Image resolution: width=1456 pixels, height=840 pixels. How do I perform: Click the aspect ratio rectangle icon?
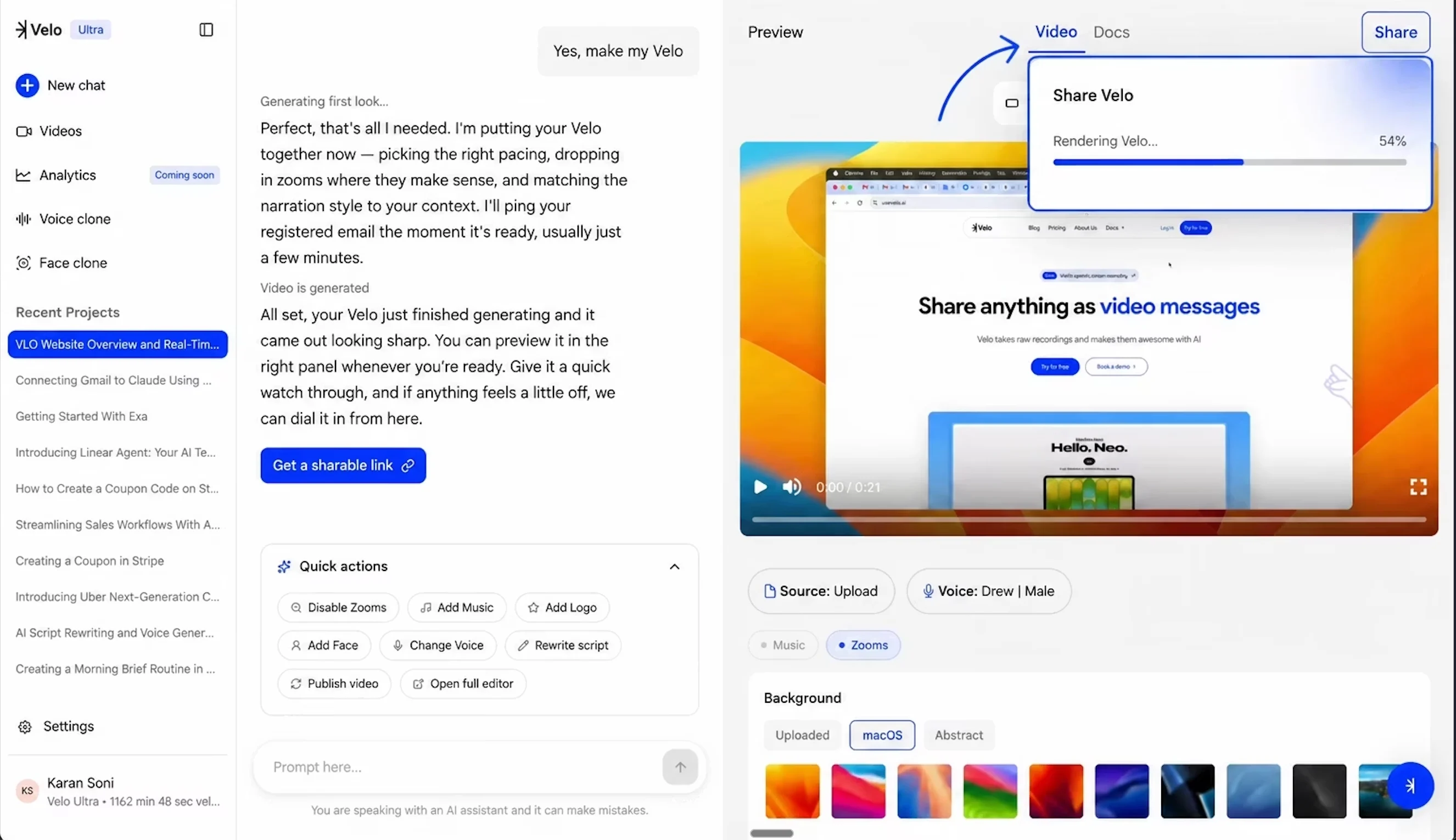[1012, 103]
